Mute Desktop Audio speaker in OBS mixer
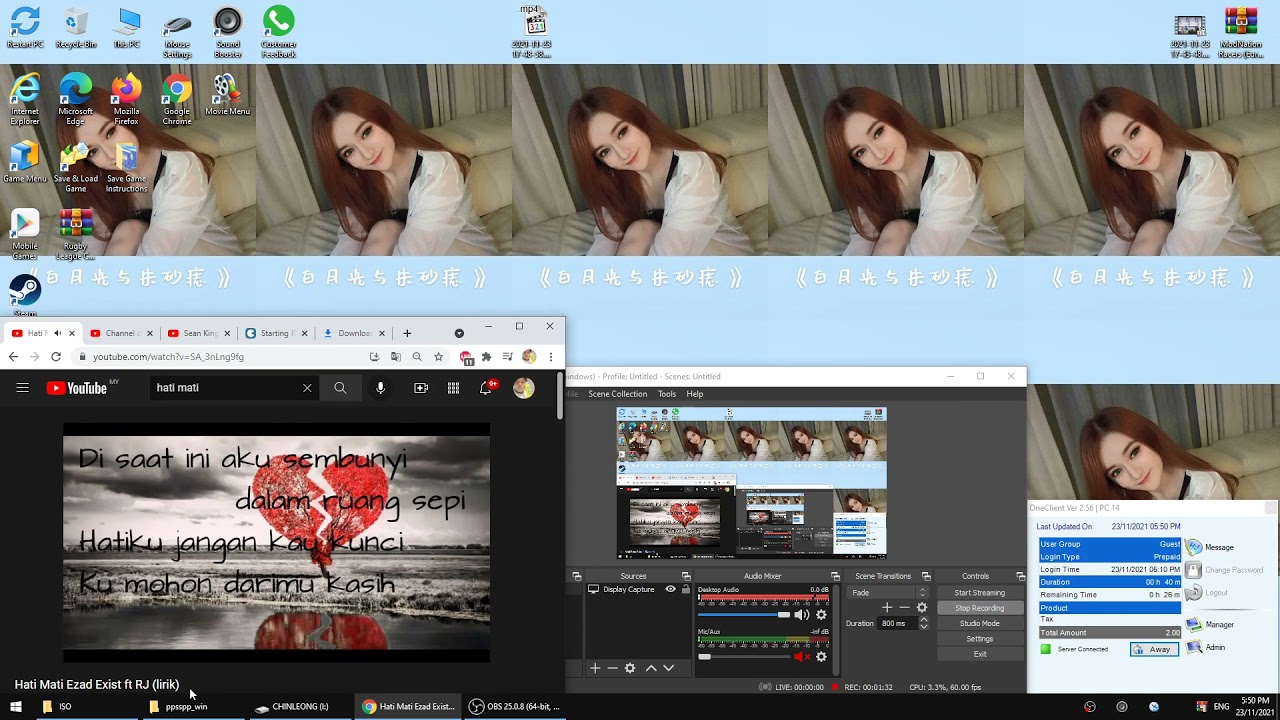Viewport: 1280px width, 720px height. click(x=801, y=615)
